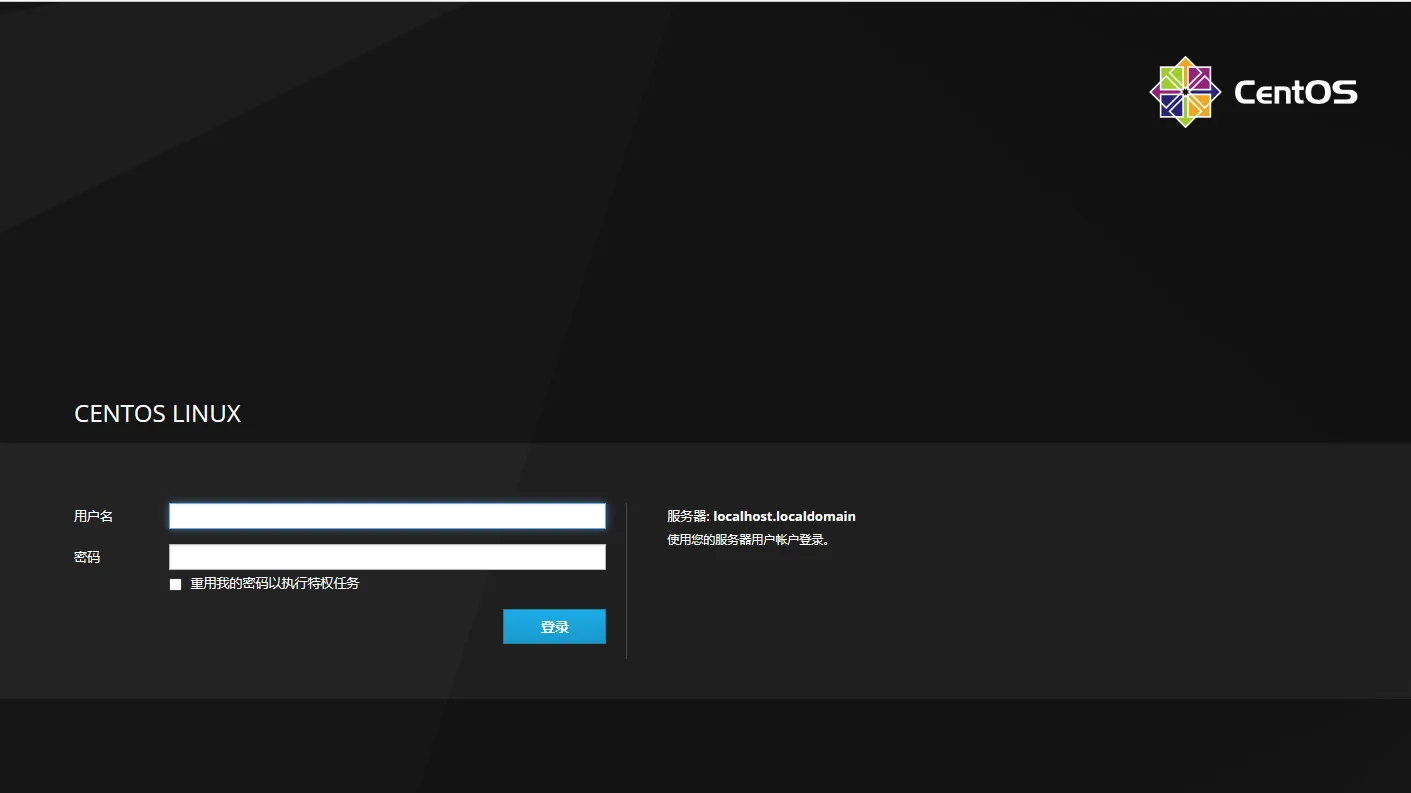The height and width of the screenshot is (793, 1411).
Task: Select the colorful CentOS emblem top right
Action: (1185, 92)
